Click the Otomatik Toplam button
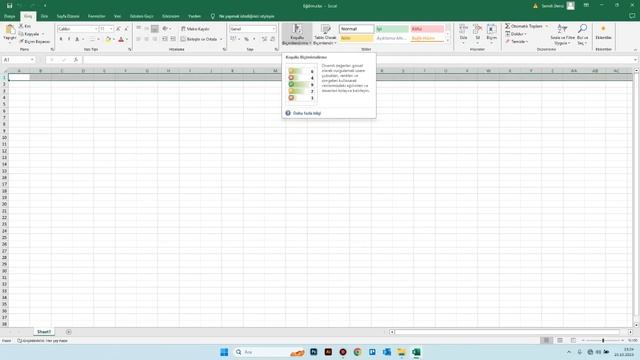 (524, 26)
